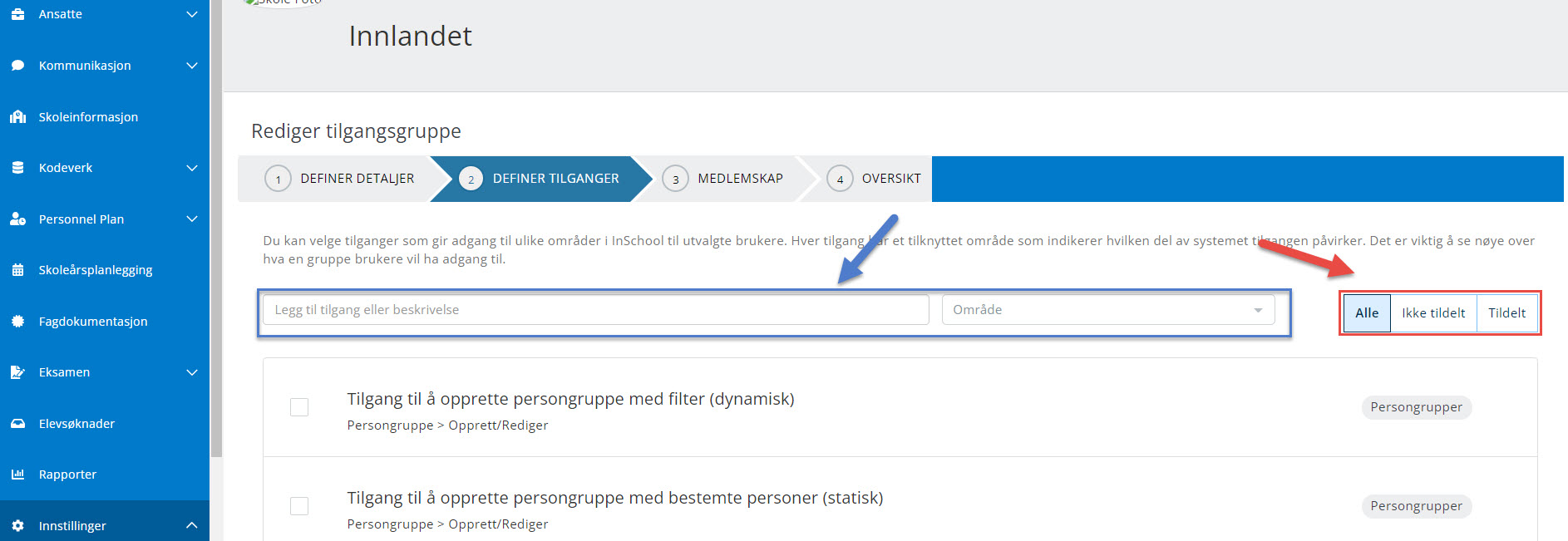This screenshot has width=1568, height=541.
Task: Open the Område dropdown
Action: 1108,310
